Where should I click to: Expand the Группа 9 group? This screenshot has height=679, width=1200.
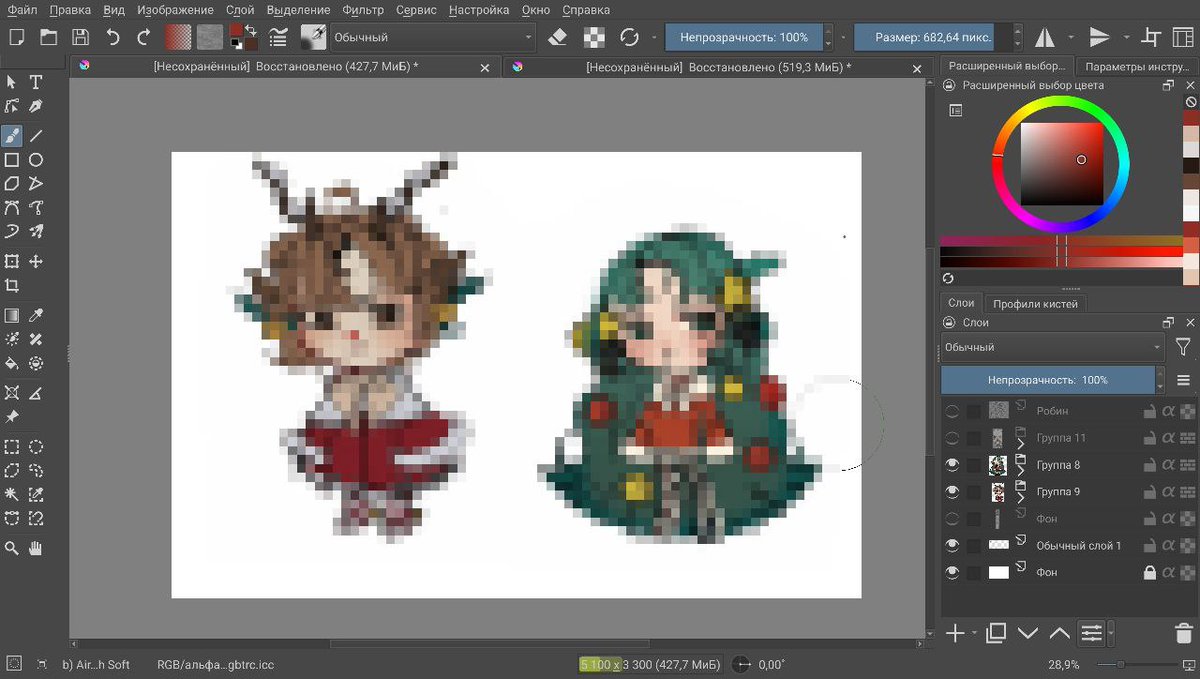click(1021, 497)
